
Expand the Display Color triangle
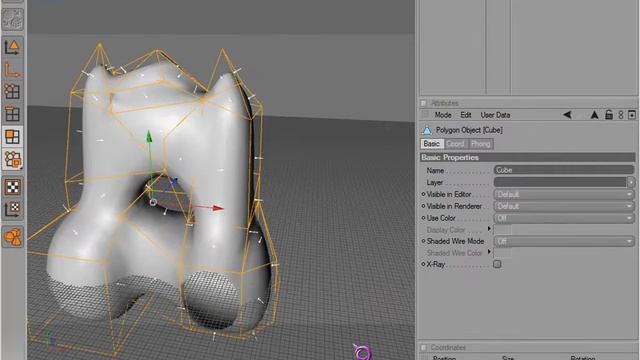[489, 229]
